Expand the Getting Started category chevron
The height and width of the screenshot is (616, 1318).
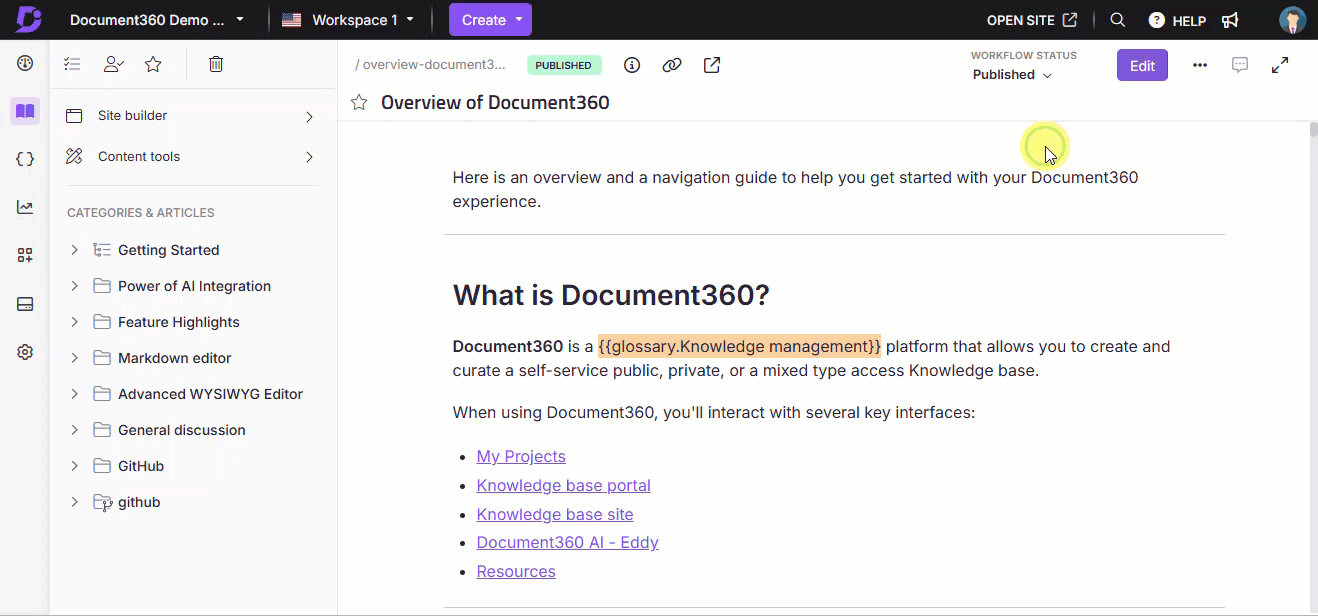[x=74, y=250]
